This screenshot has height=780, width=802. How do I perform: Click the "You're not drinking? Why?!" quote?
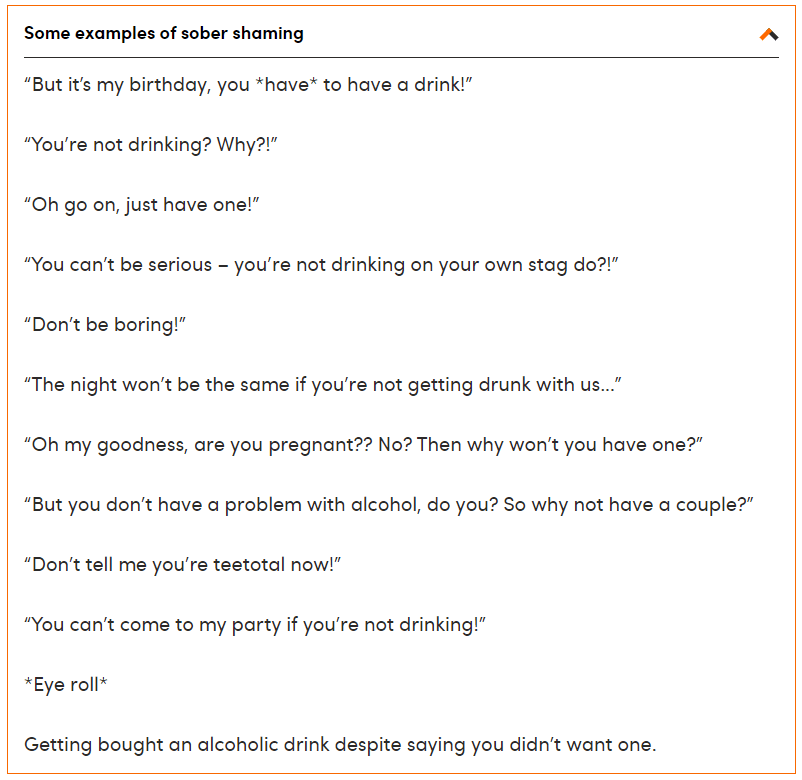(x=150, y=145)
